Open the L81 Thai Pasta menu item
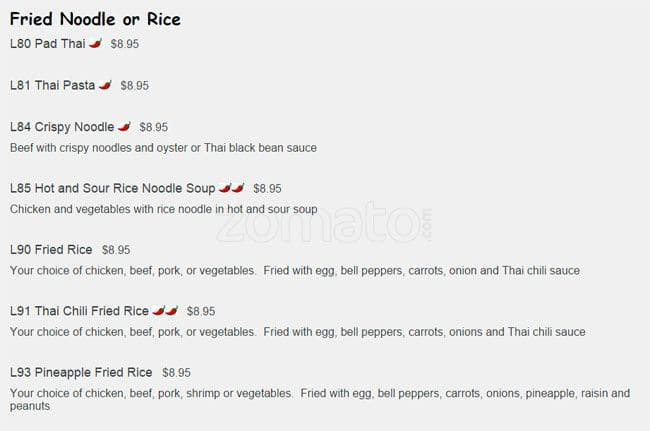650x431 pixels. (x=52, y=86)
